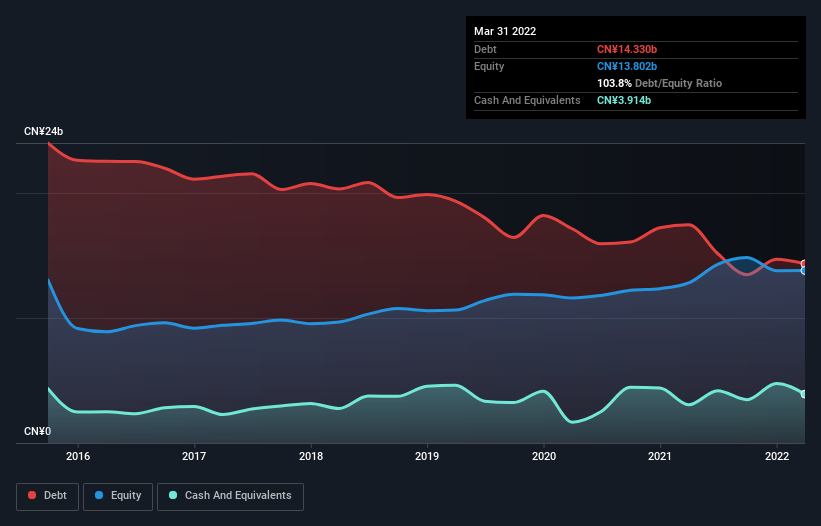
Task: Select the 2019 x-axis label
Action: point(427,456)
